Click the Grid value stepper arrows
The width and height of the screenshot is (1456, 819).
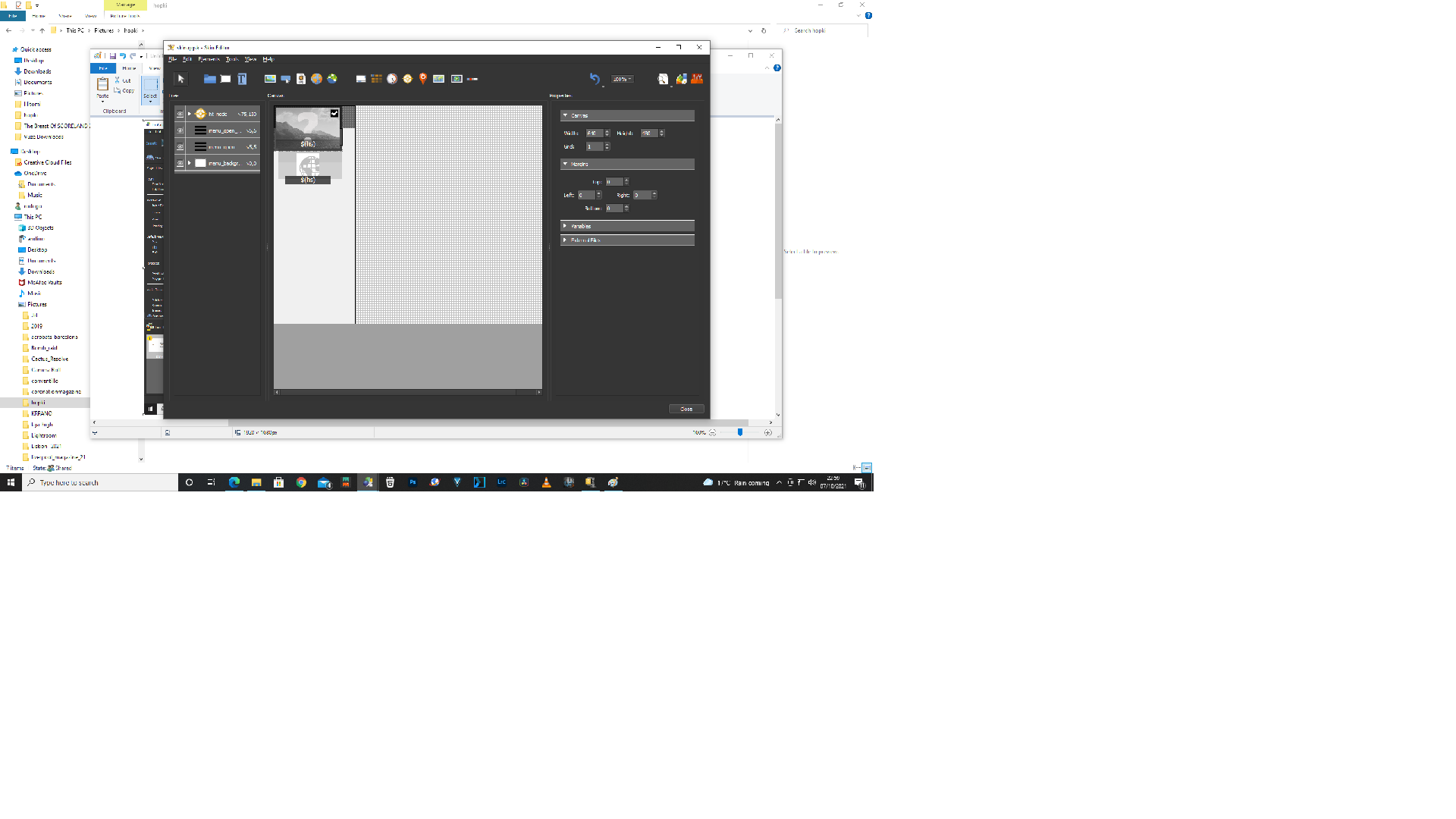click(607, 146)
